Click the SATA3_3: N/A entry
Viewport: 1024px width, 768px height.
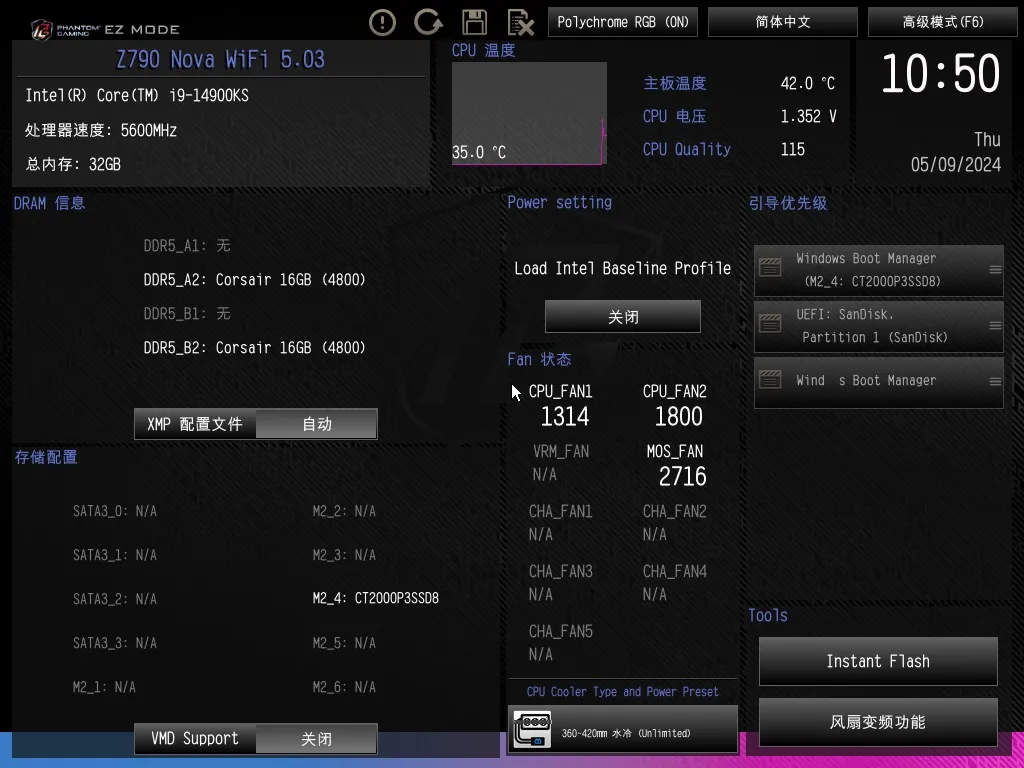(115, 643)
